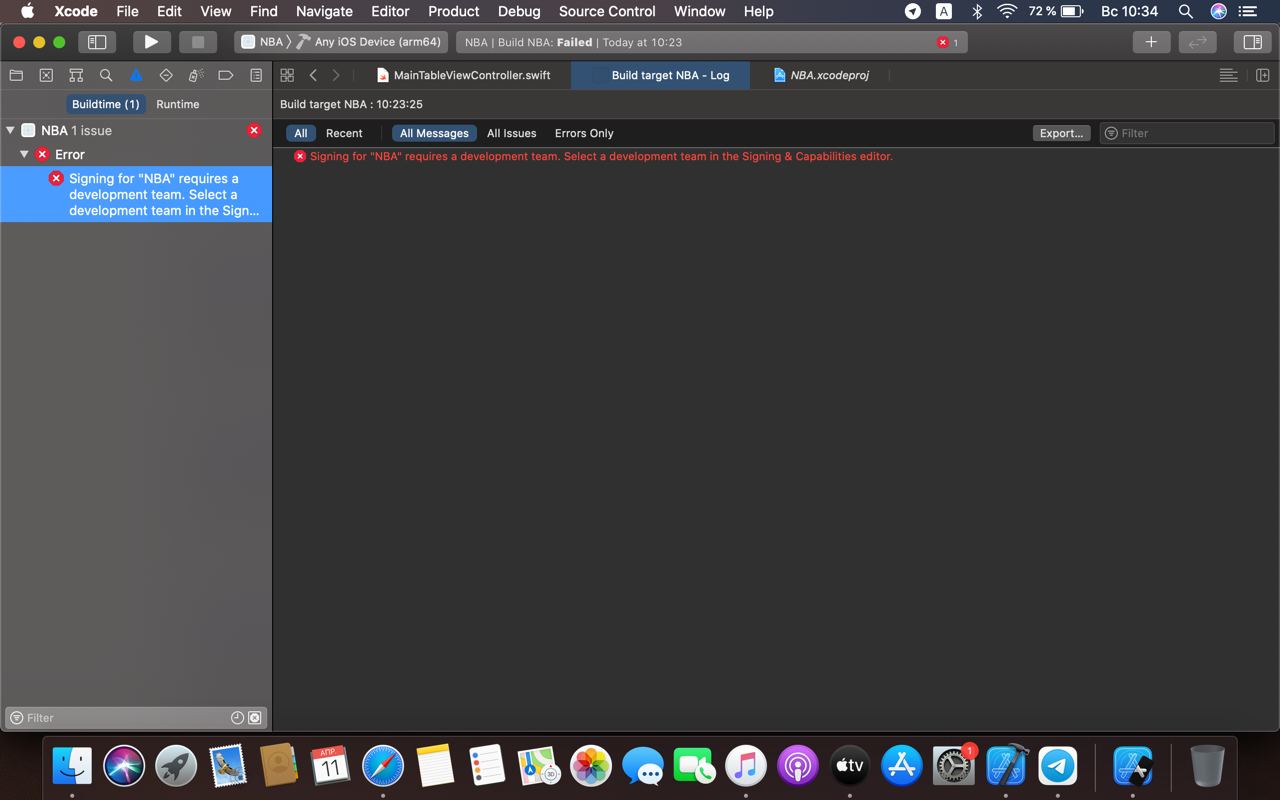Open the Library with plus button
This screenshot has height=800, width=1280.
tap(1151, 42)
